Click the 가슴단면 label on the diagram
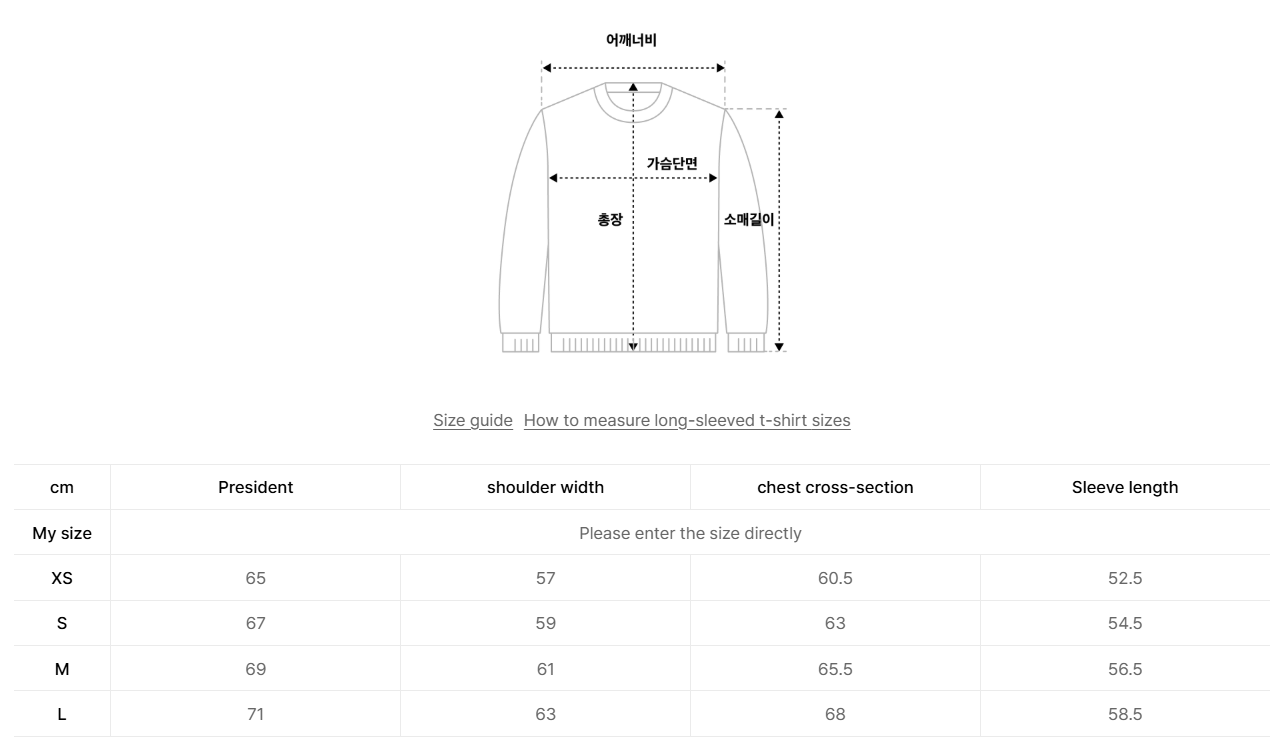 672,163
